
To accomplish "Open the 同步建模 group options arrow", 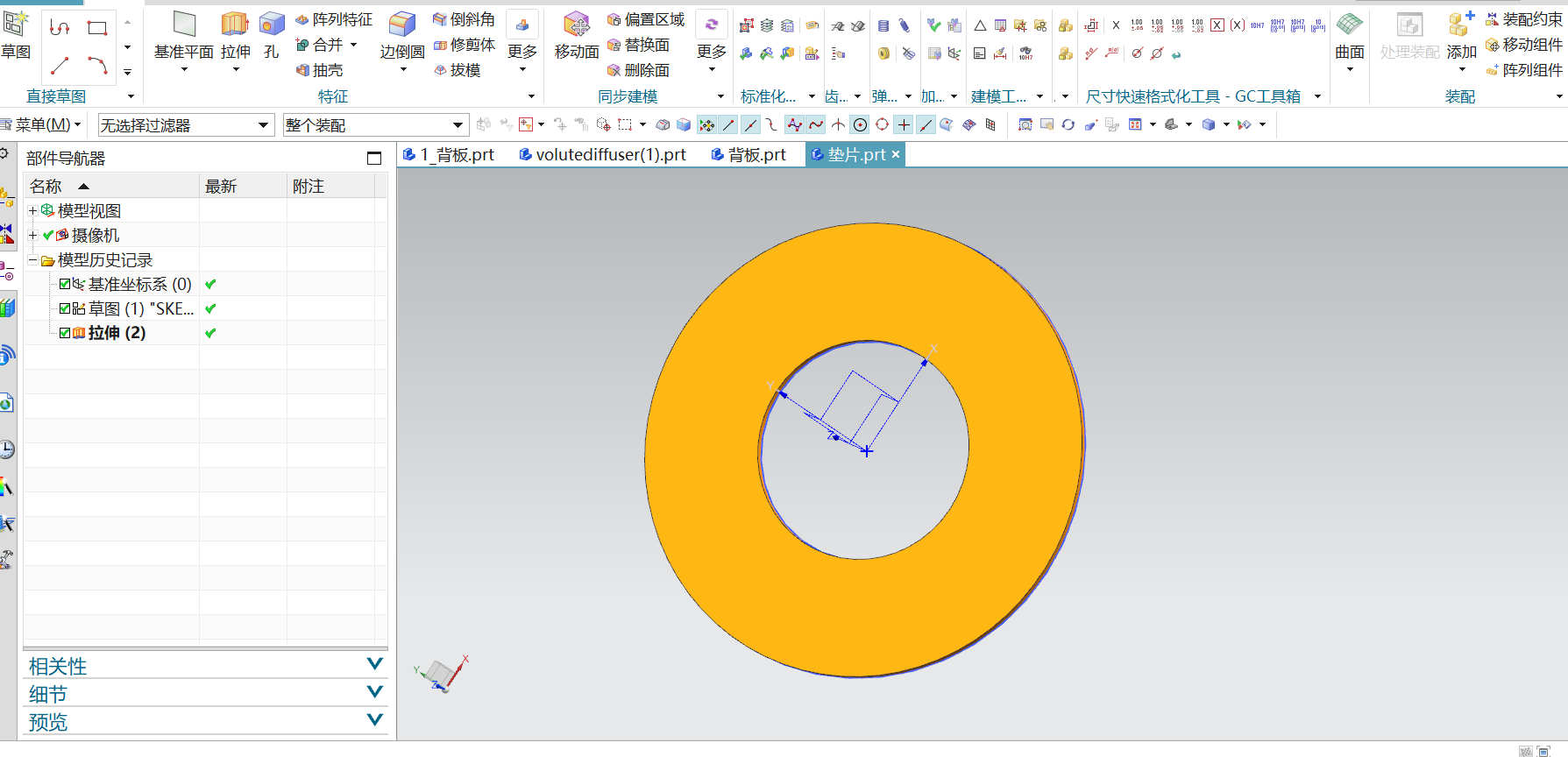I will click(x=721, y=96).
